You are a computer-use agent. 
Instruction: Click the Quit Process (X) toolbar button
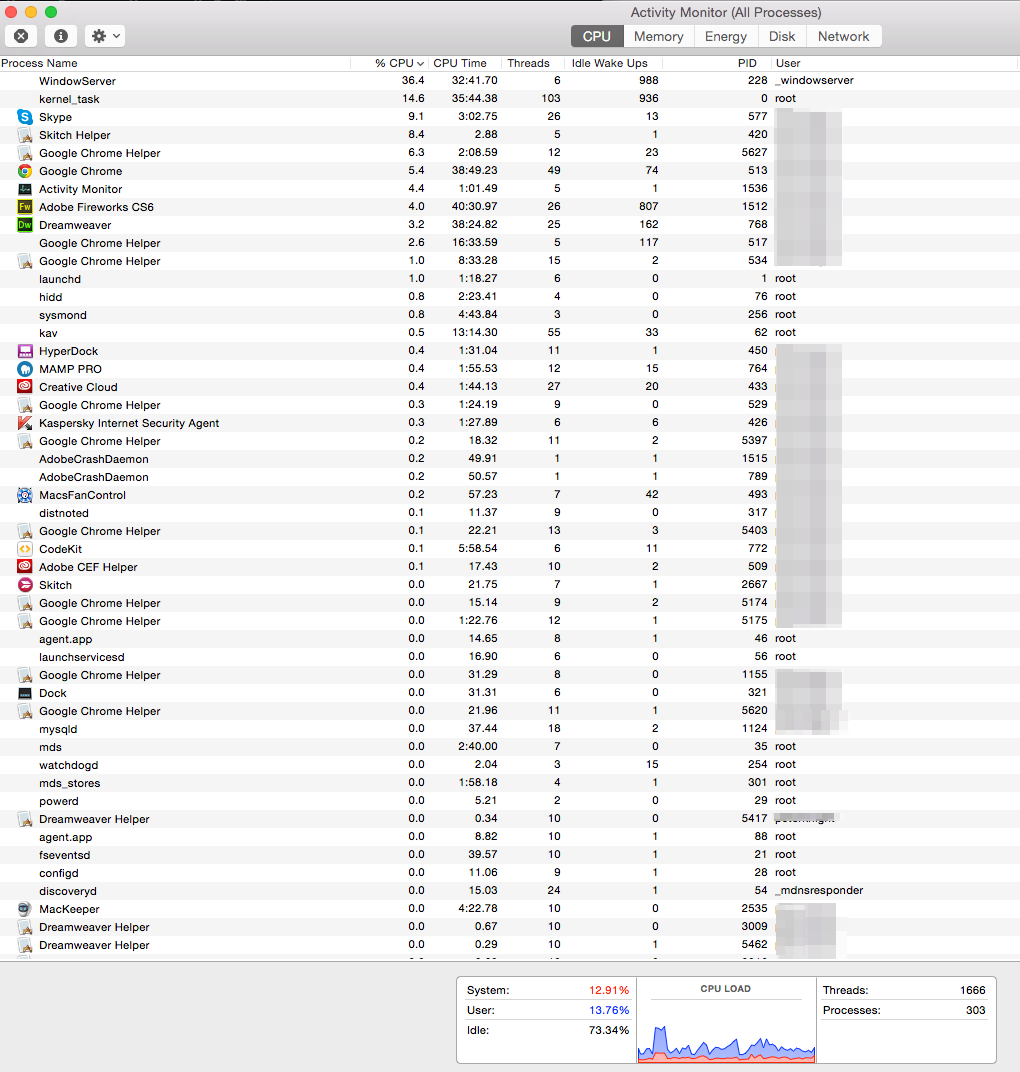point(21,36)
